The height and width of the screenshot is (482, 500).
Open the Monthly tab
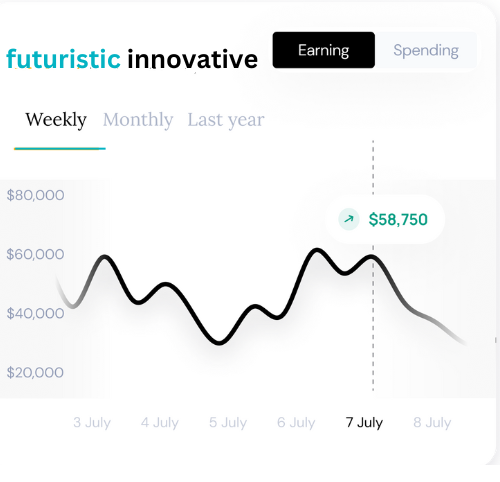click(138, 120)
